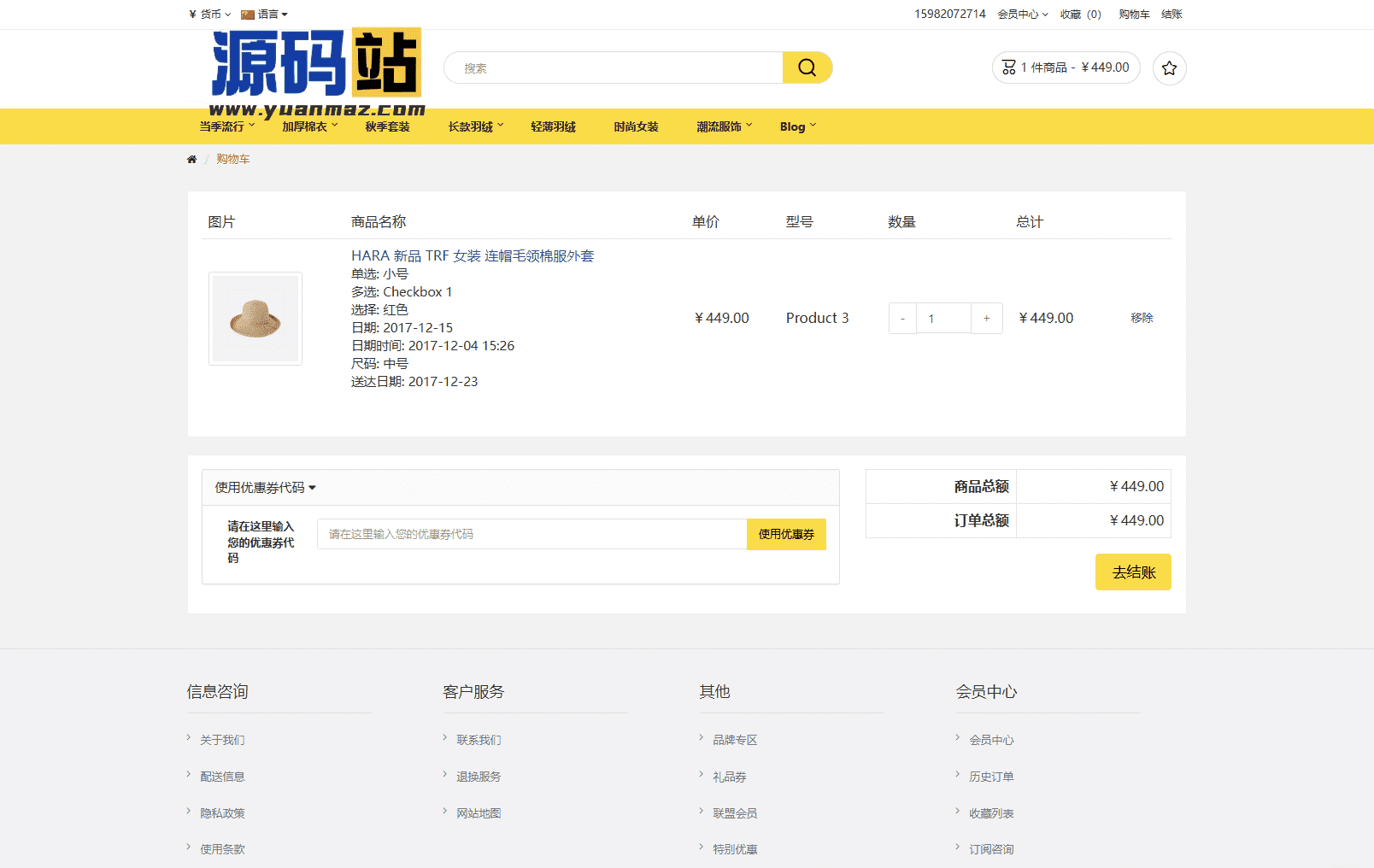Go to 购物车 in top bar

pyautogui.click(x=1134, y=15)
